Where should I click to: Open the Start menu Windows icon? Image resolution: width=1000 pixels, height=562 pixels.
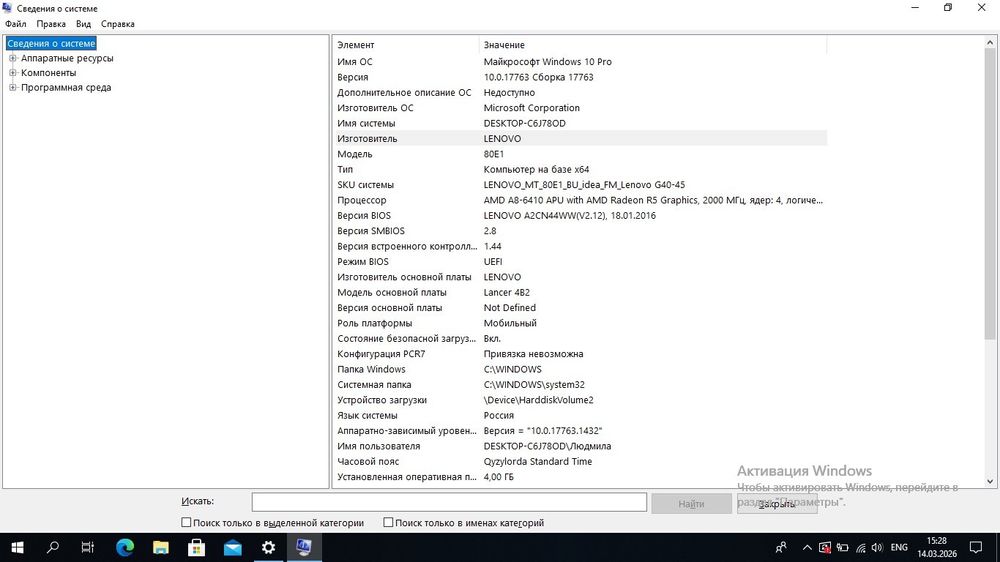(x=17, y=547)
